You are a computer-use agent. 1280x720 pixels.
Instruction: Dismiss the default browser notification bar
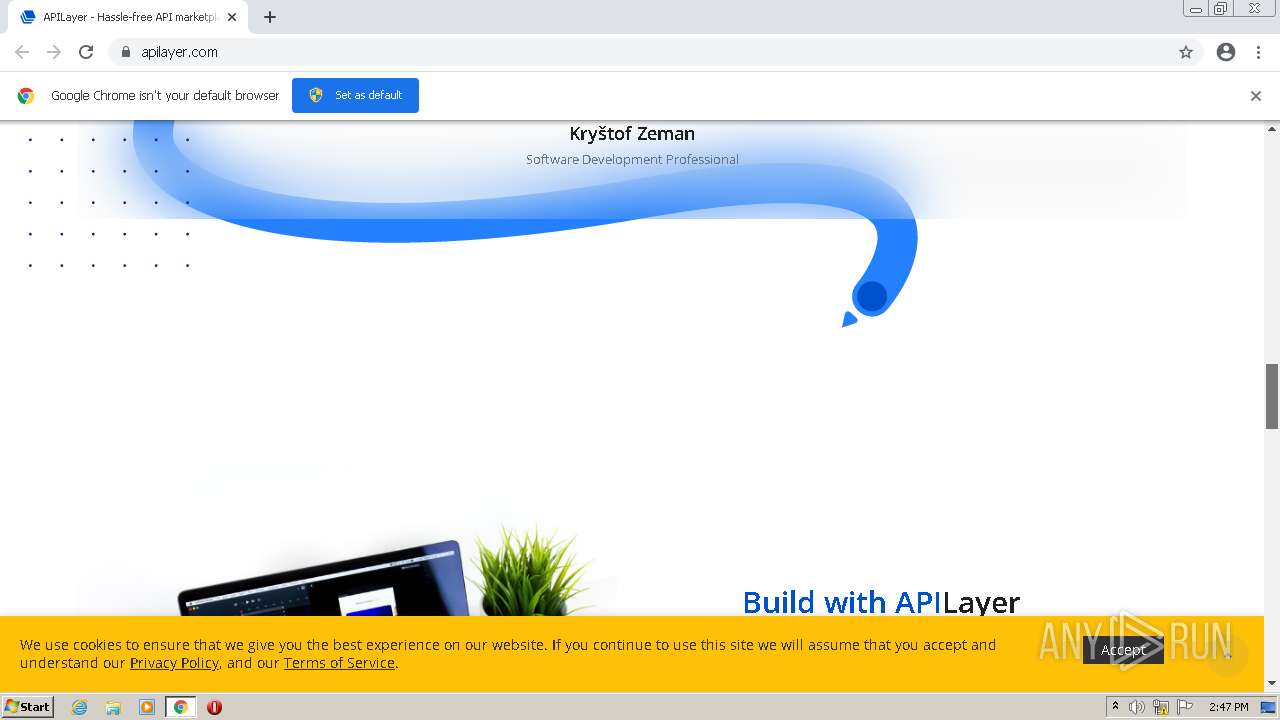[1256, 96]
